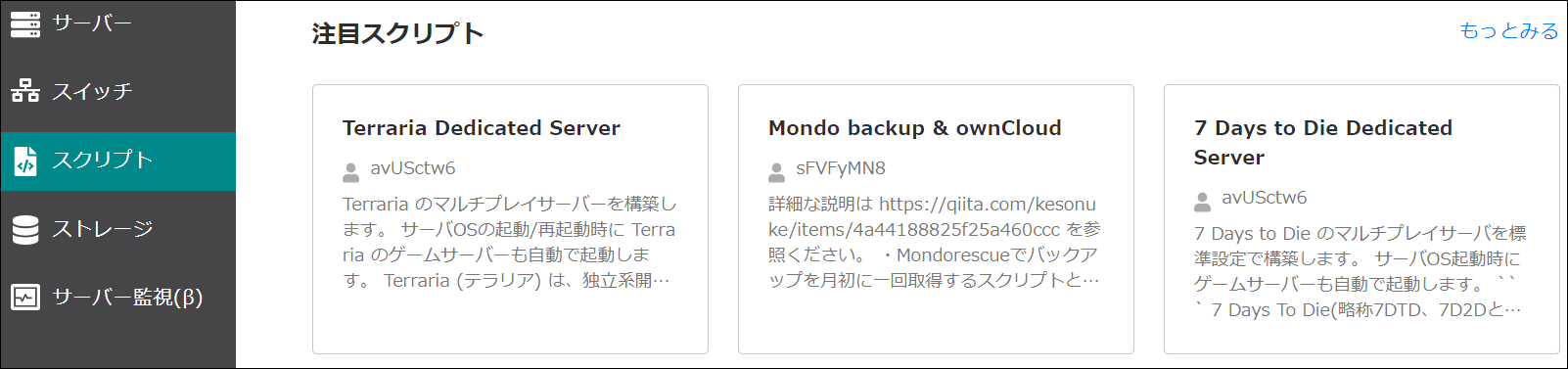
Task: Open the 7 Days to Die Dedicated Server title
Action: [1323, 143]
